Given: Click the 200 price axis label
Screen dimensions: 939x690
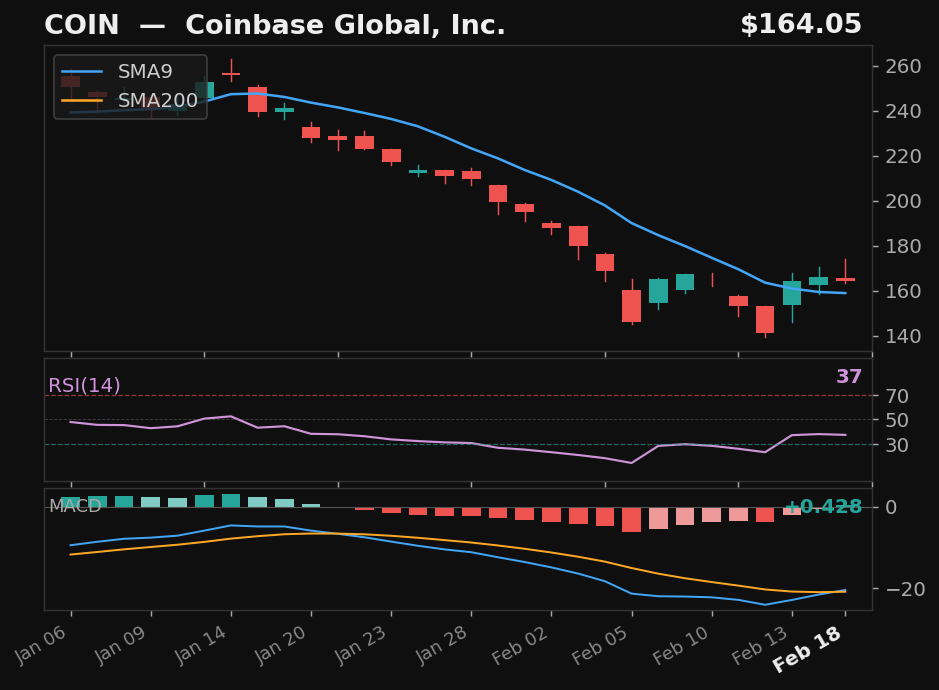Looking at the screenshot, I should coord(903,201).
